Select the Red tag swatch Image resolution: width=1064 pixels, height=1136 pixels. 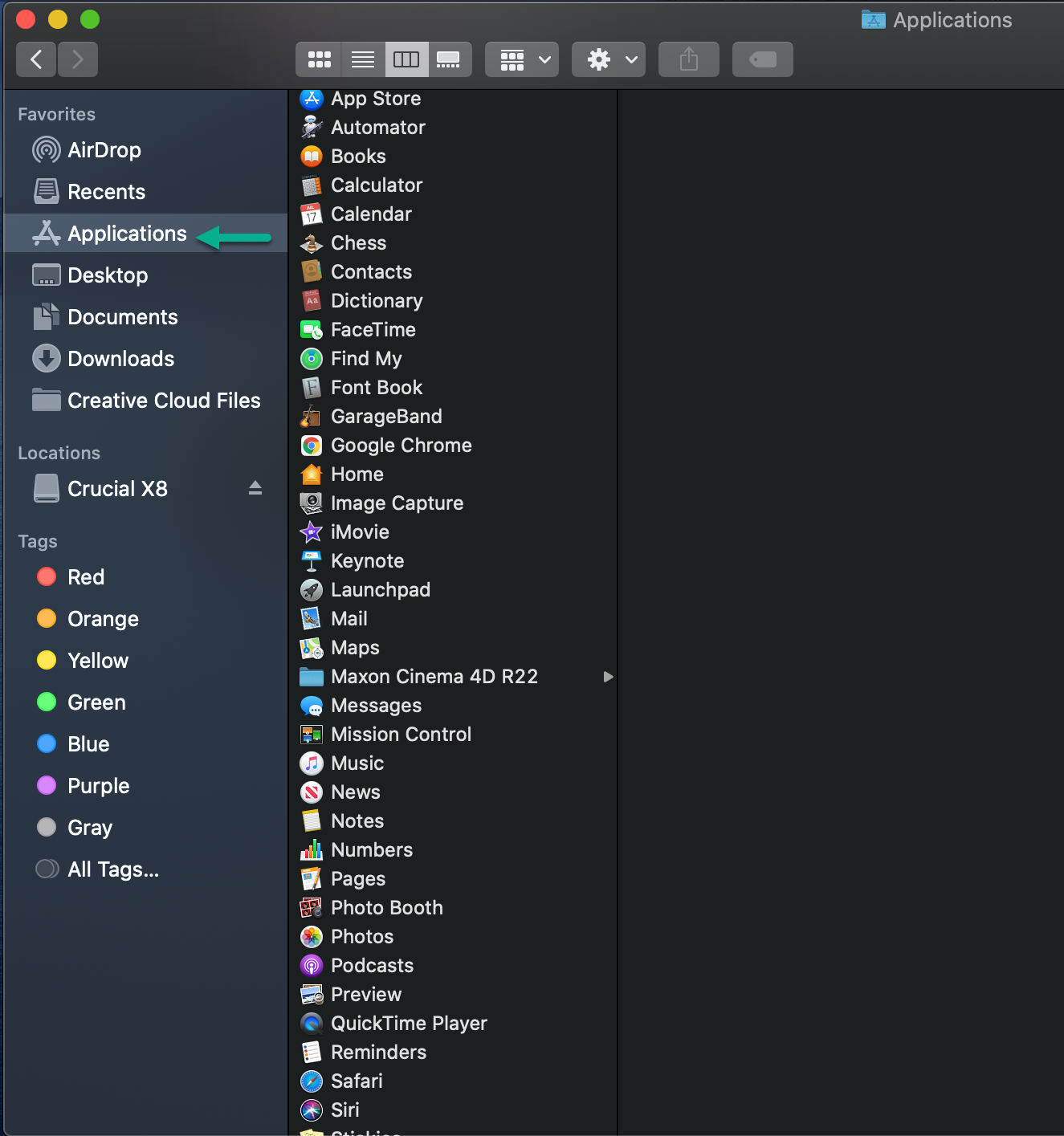(x=46, y=576)
